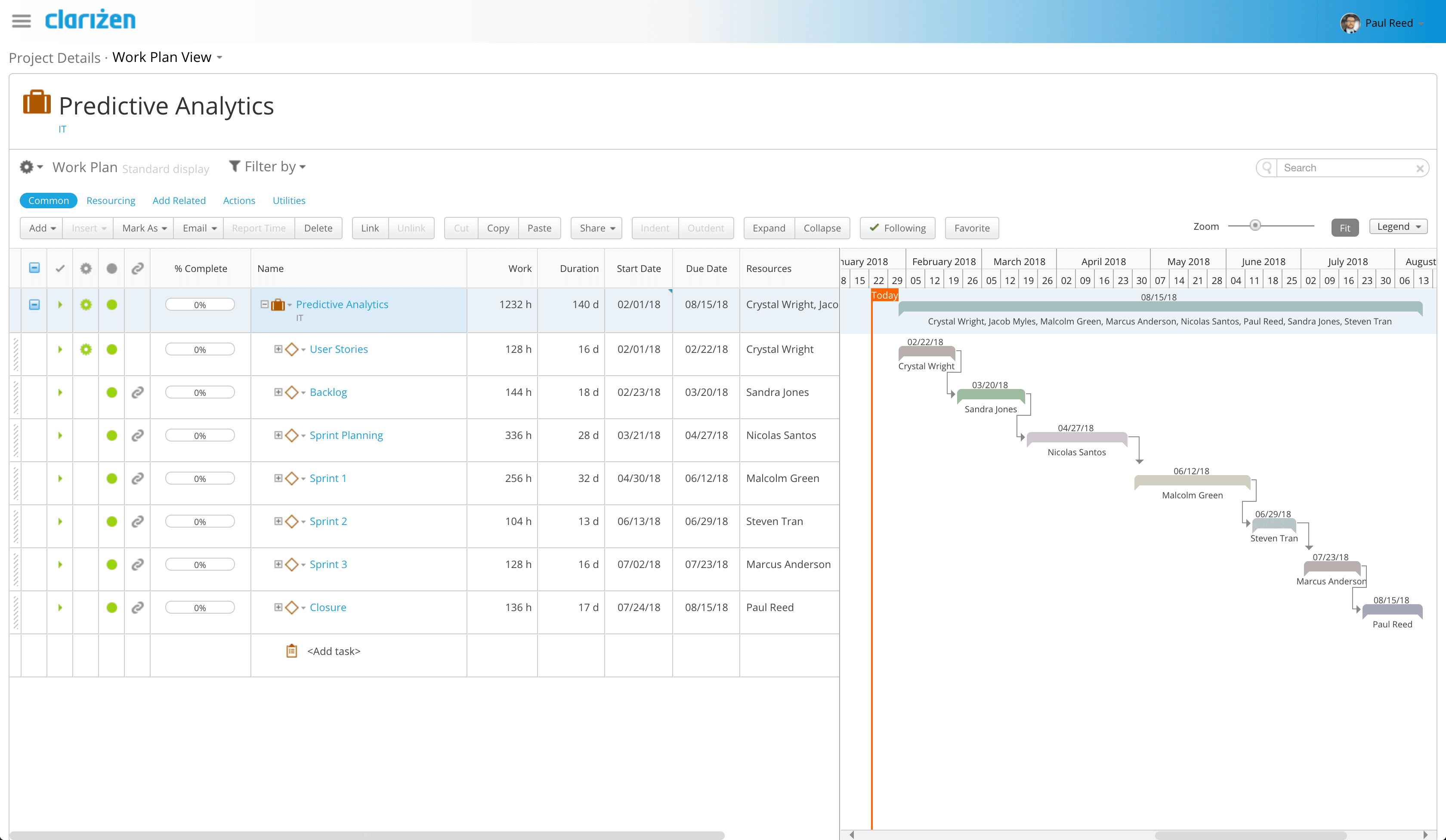
Task: Expand the Sprint Planning tree row
Action: pos(278,435)
